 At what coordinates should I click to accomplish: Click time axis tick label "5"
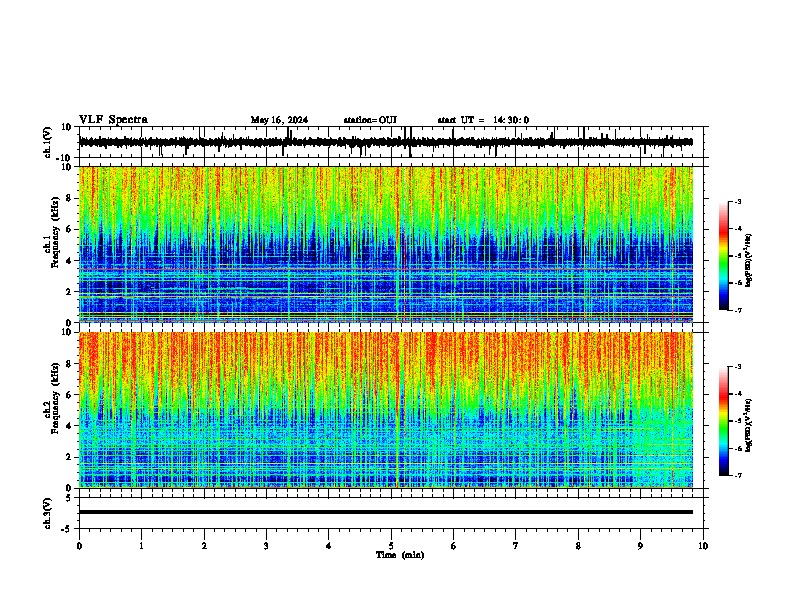point(391,546)
